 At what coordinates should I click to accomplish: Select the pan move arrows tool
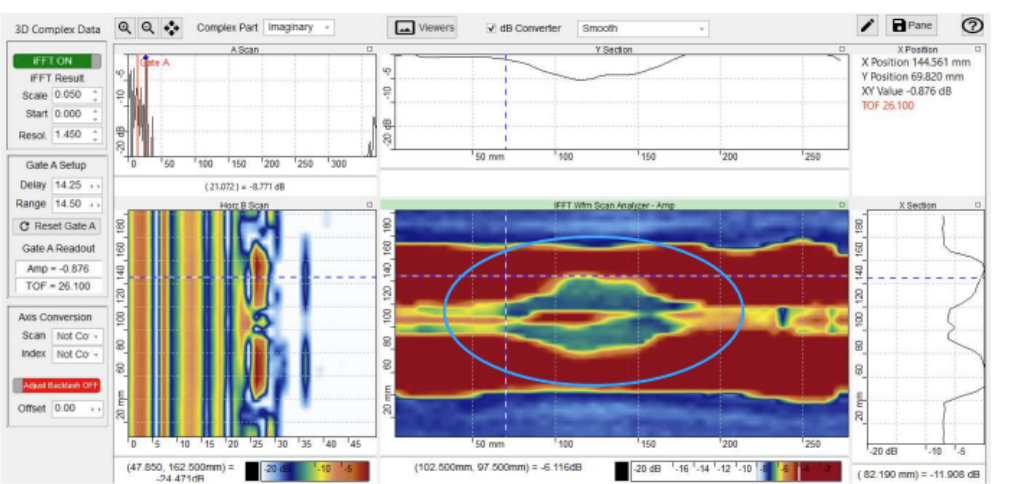172,28
